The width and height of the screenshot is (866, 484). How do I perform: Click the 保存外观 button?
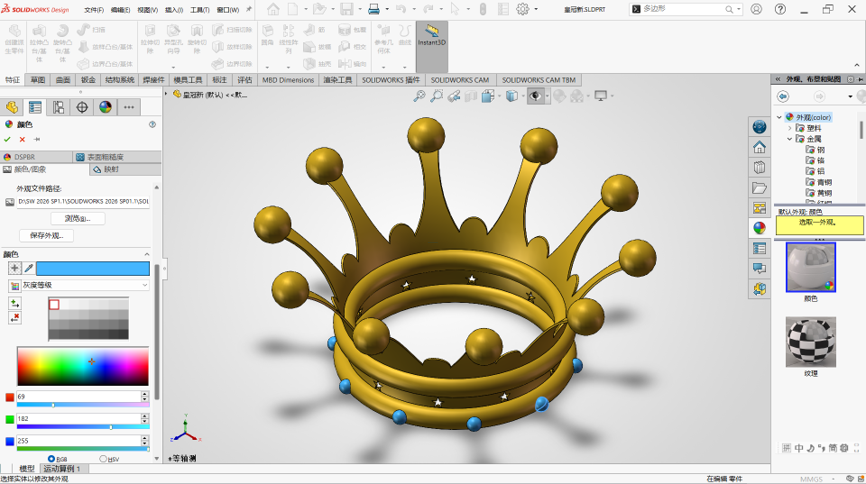point(46,235)
